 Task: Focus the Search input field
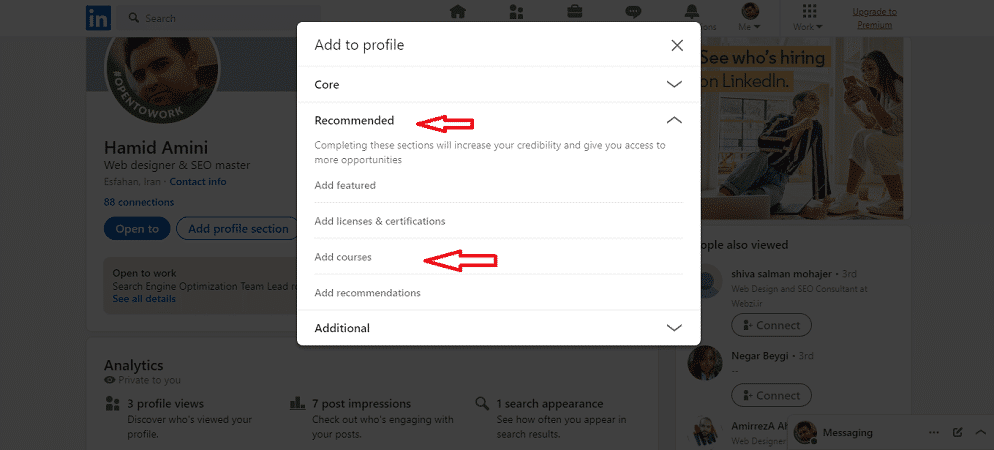221,18
